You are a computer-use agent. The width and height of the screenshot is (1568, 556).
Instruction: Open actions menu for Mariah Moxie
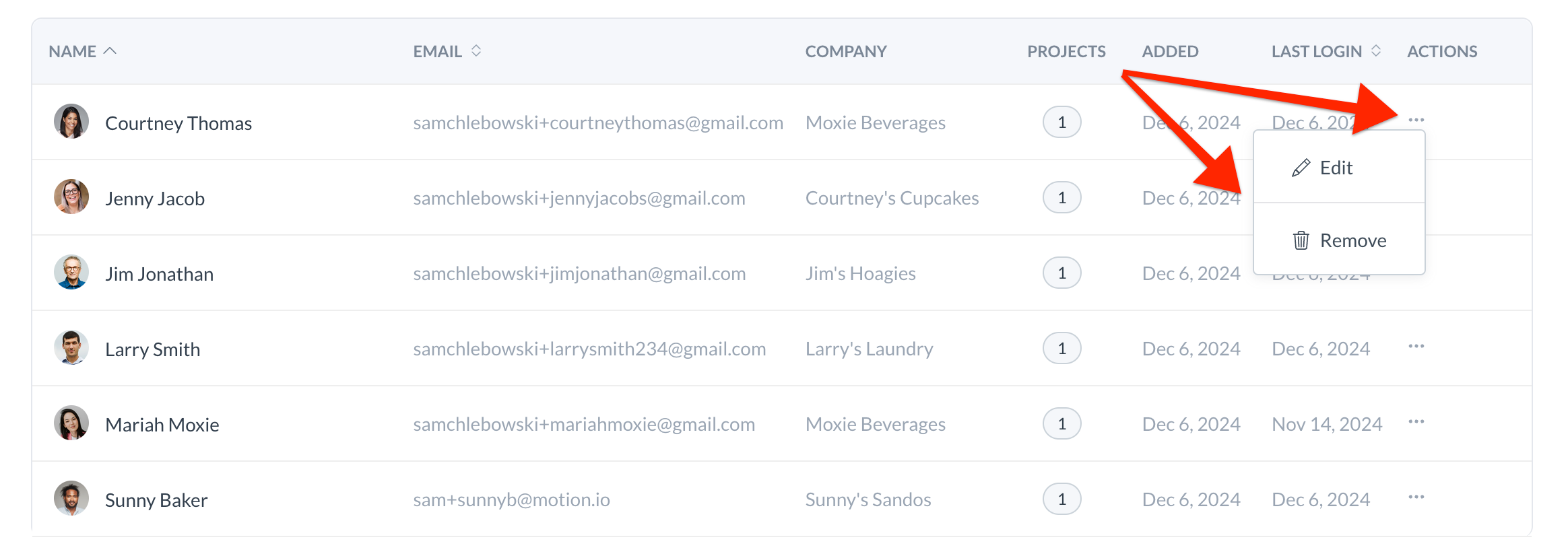click(x=1416, y=422)
